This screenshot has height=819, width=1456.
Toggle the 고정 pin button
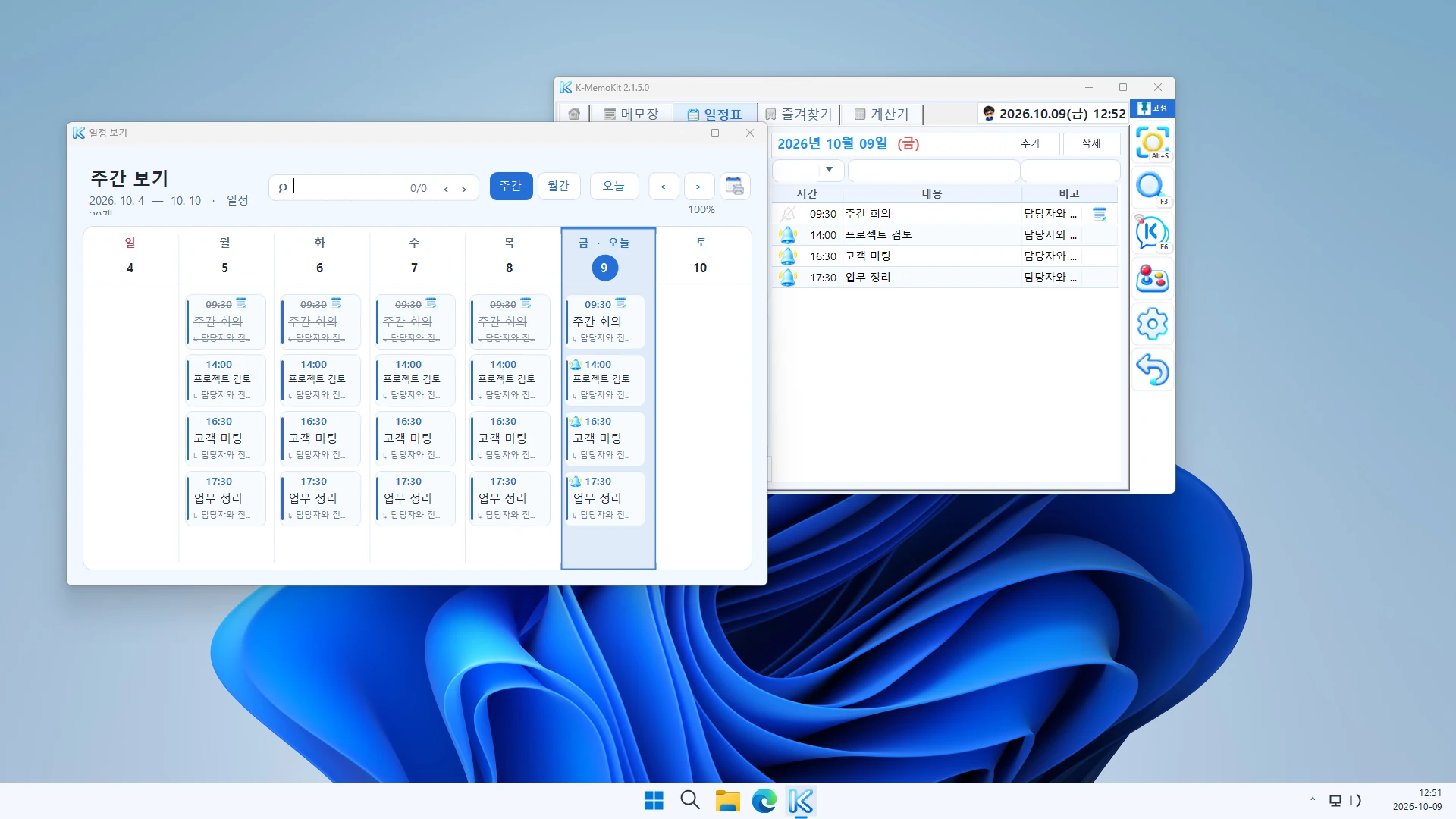coord(1153,108)
